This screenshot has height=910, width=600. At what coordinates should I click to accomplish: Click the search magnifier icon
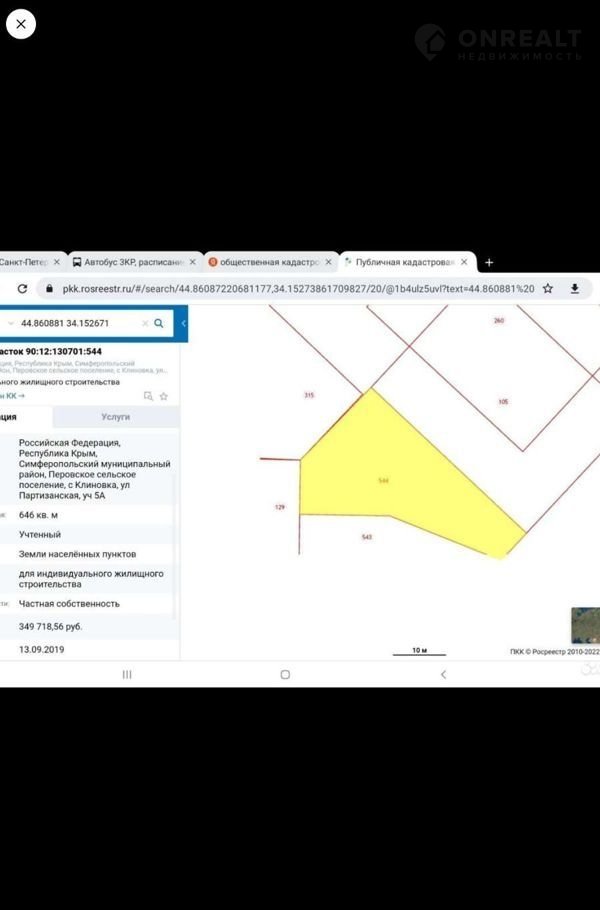tap(159, 324)
